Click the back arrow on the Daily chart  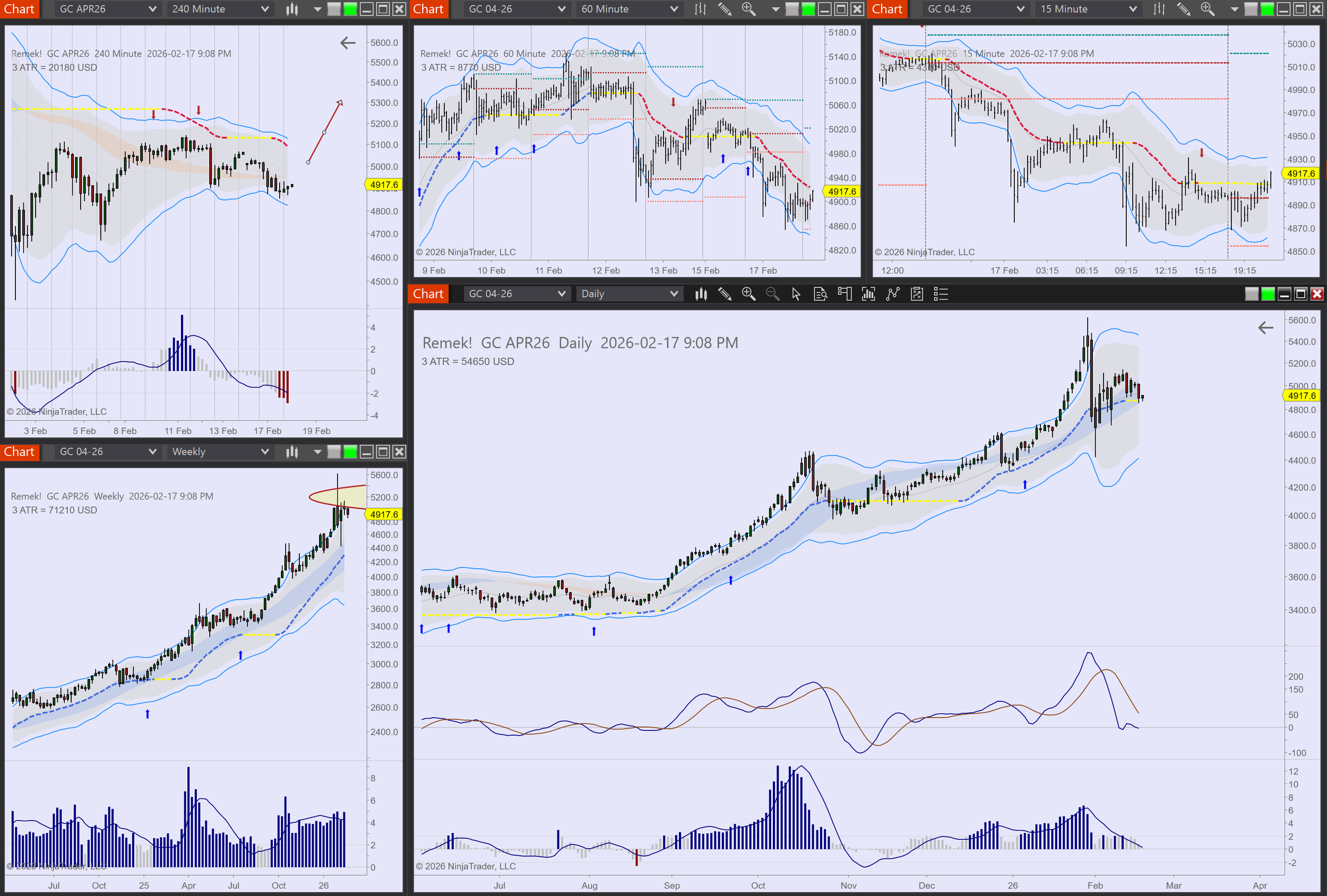click(1265, 328)
